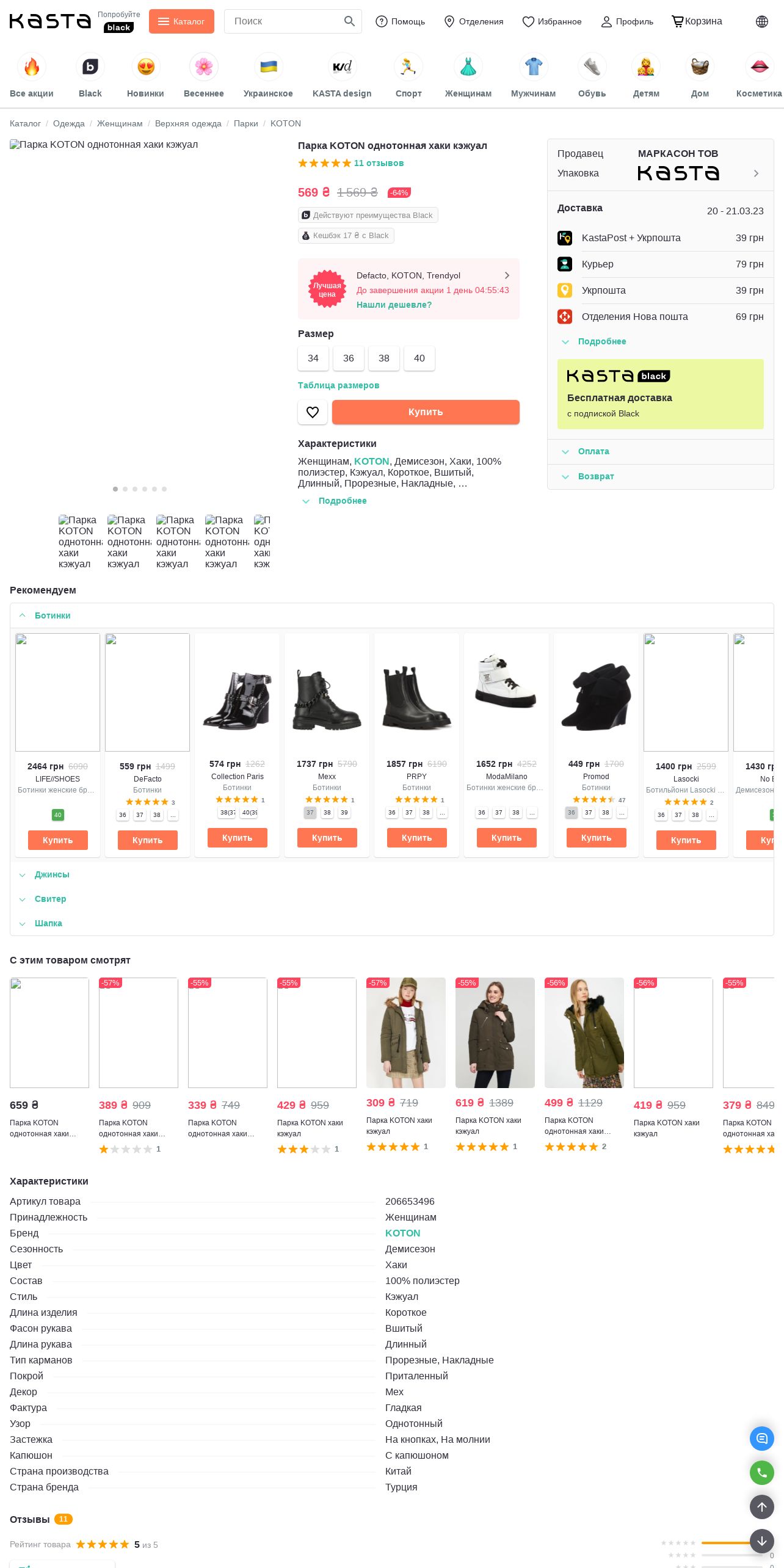Open Избранное favorites in header

tap(552, 21)
